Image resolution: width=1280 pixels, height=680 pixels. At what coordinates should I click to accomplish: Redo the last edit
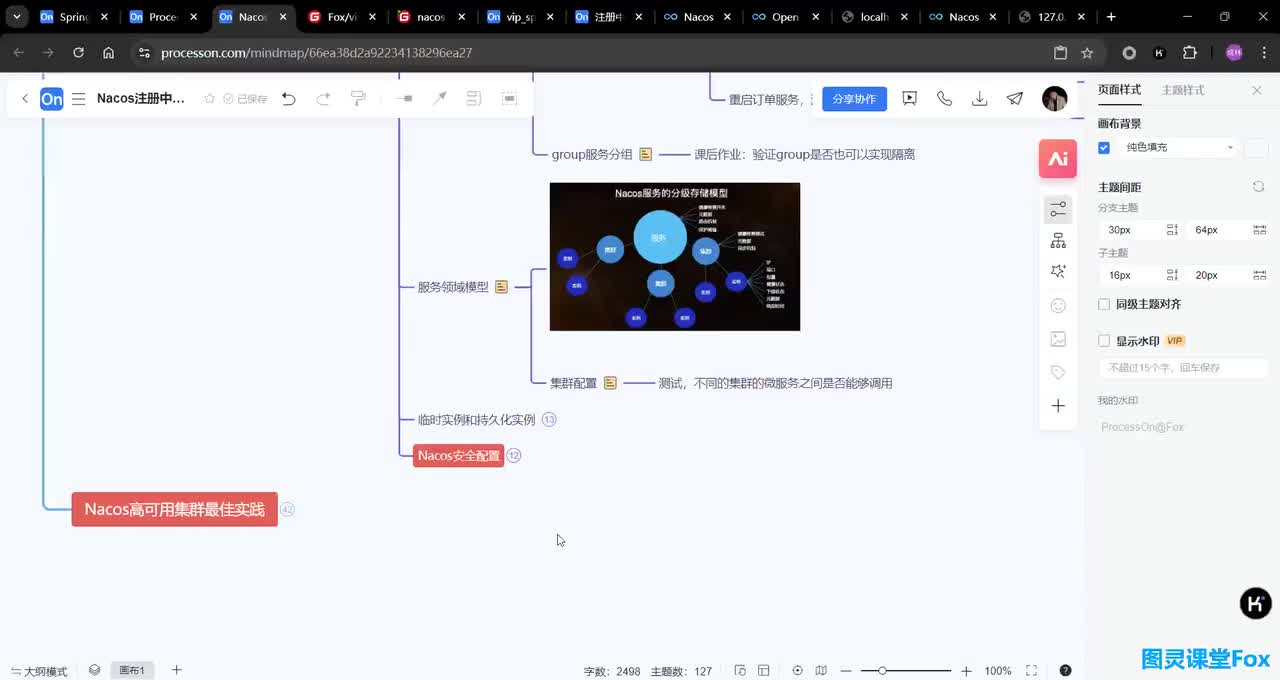(x=323, y=99)
